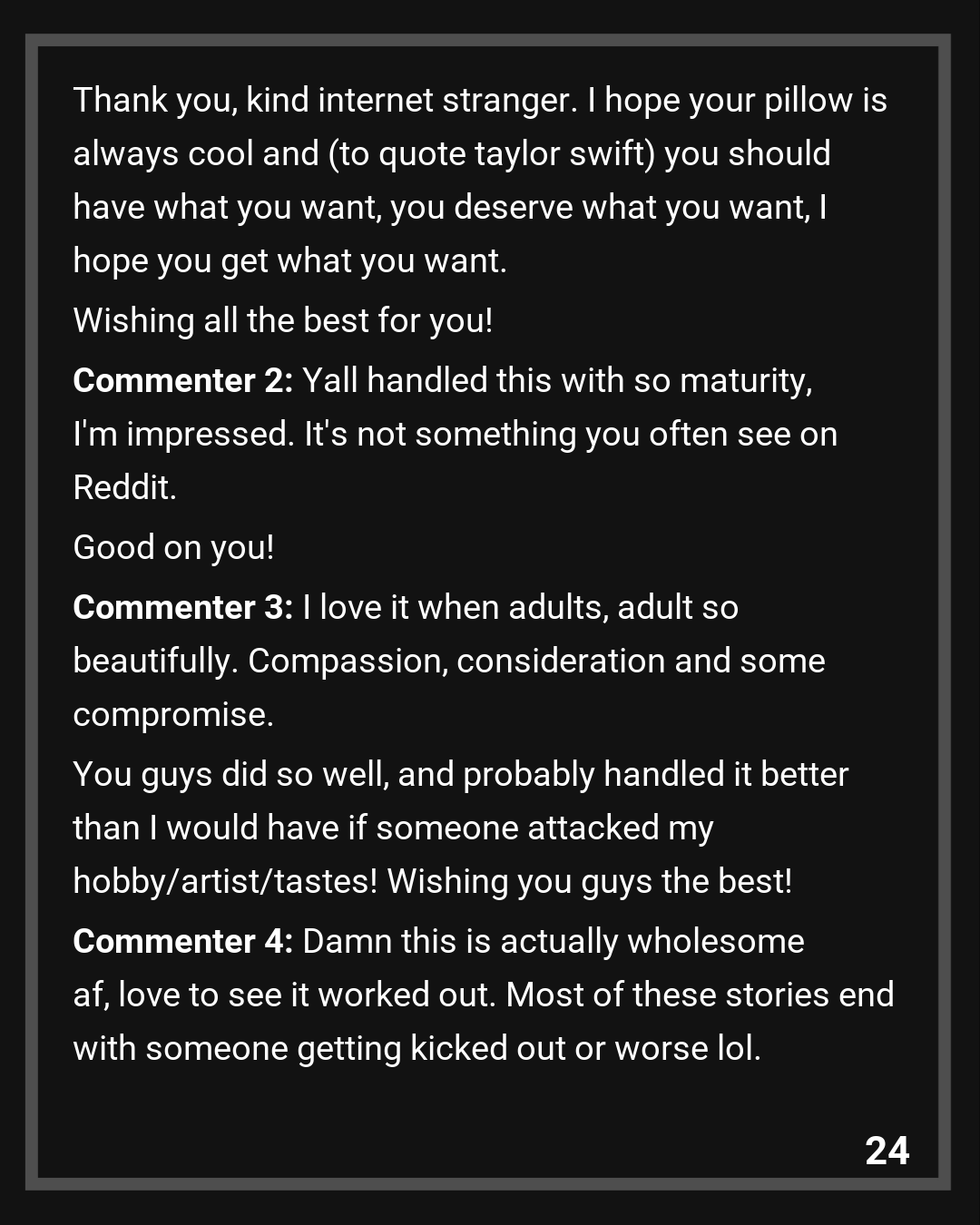Click the word "compromise."
This screenshot has height=1225, width=980.
[x=173, y=715]
